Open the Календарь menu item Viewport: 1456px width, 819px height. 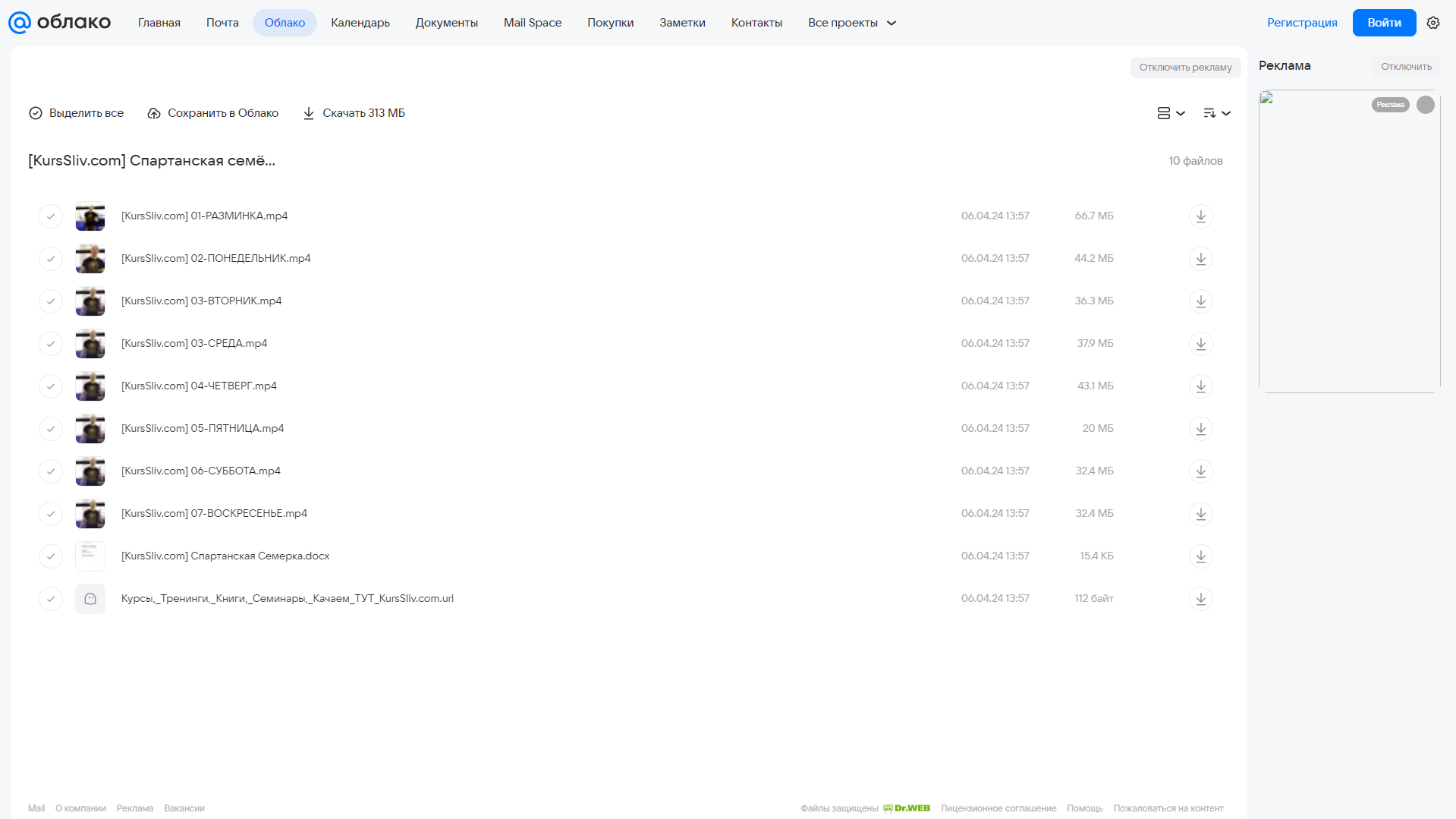coord(360,23)
